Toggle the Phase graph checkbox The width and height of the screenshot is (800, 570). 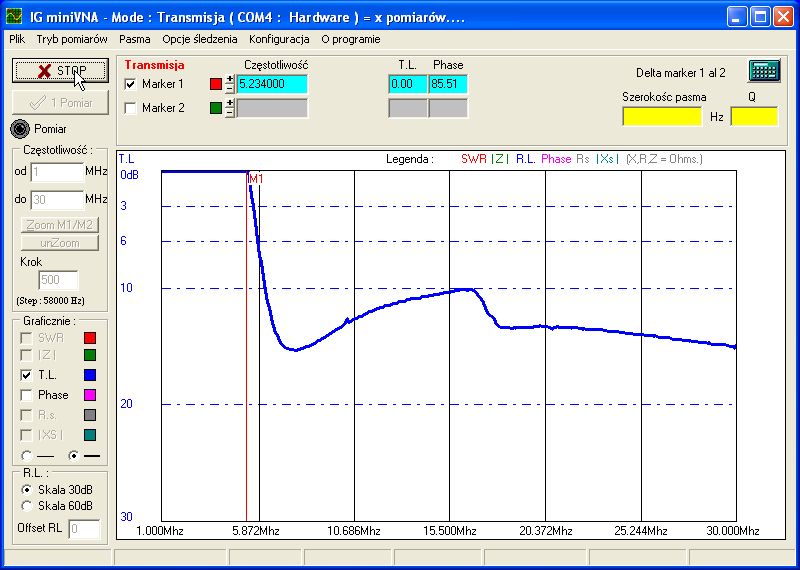click(26, 395)
